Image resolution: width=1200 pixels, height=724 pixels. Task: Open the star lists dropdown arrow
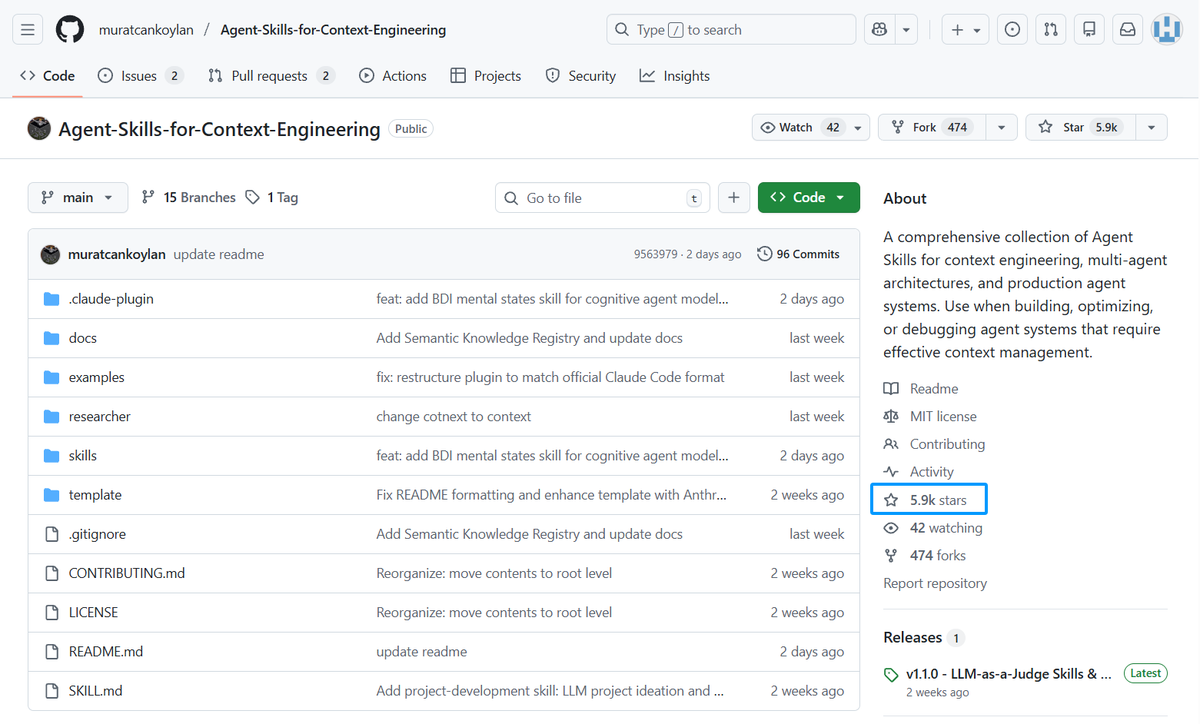[x=1151, y=128]
